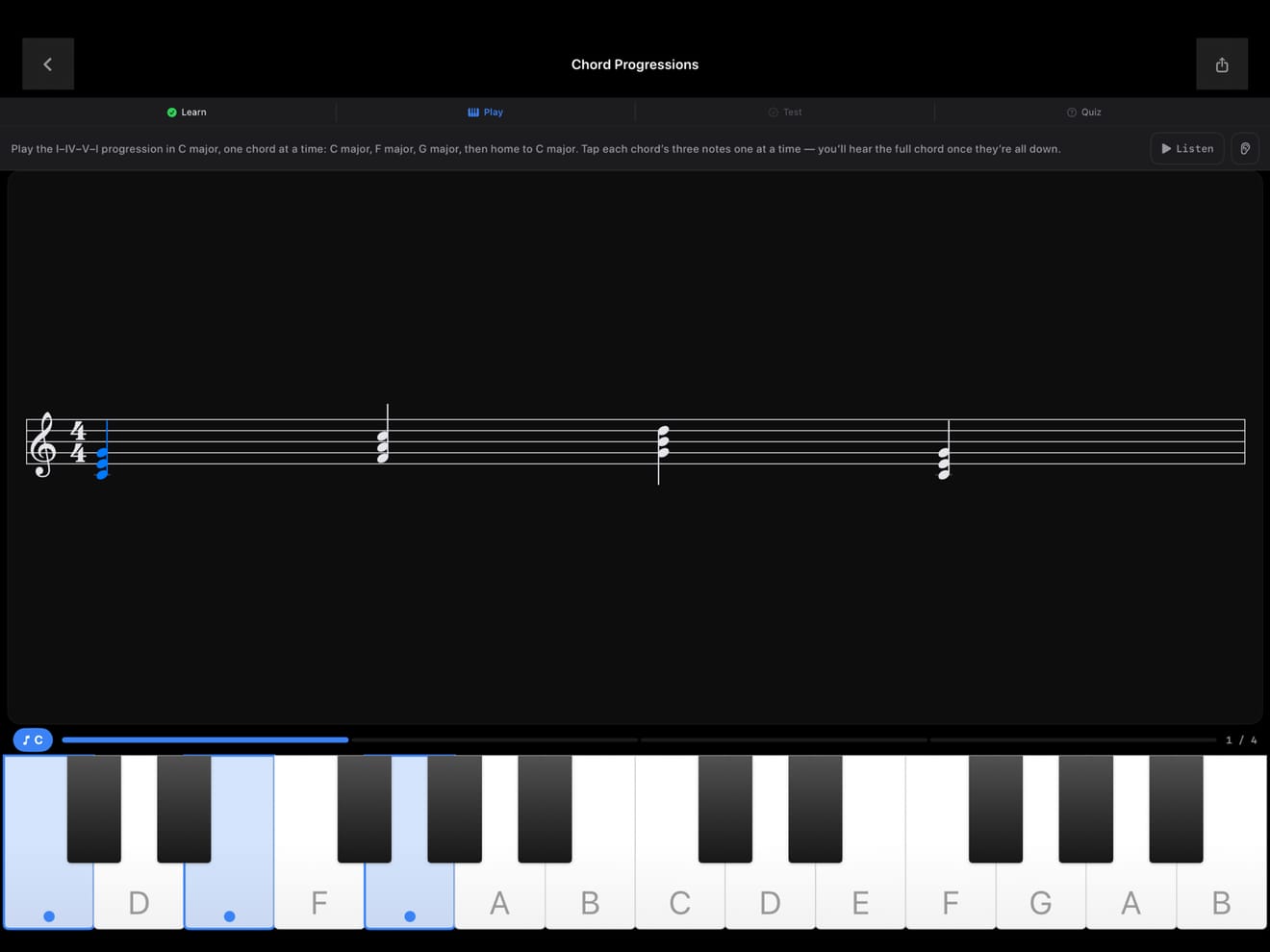Tap the black key between upper G and A

(x=1086, y=809)
